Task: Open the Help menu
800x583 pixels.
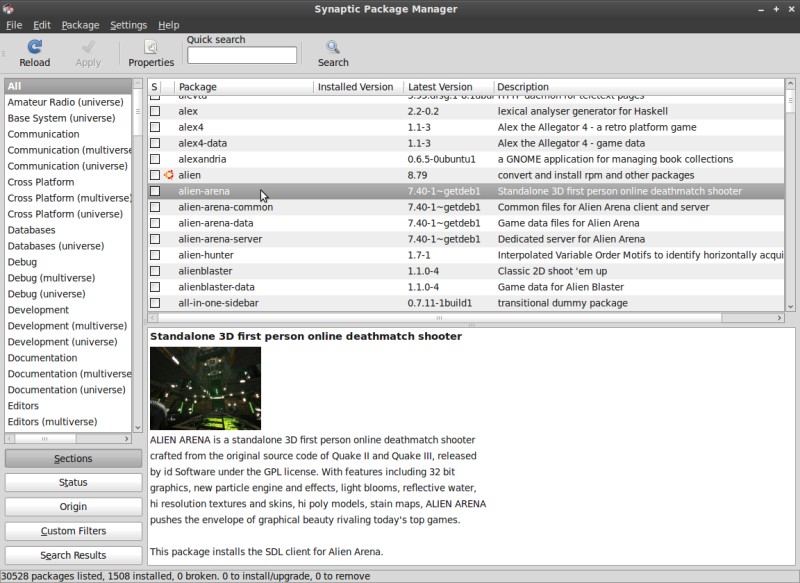Action: tap(168, 25)
